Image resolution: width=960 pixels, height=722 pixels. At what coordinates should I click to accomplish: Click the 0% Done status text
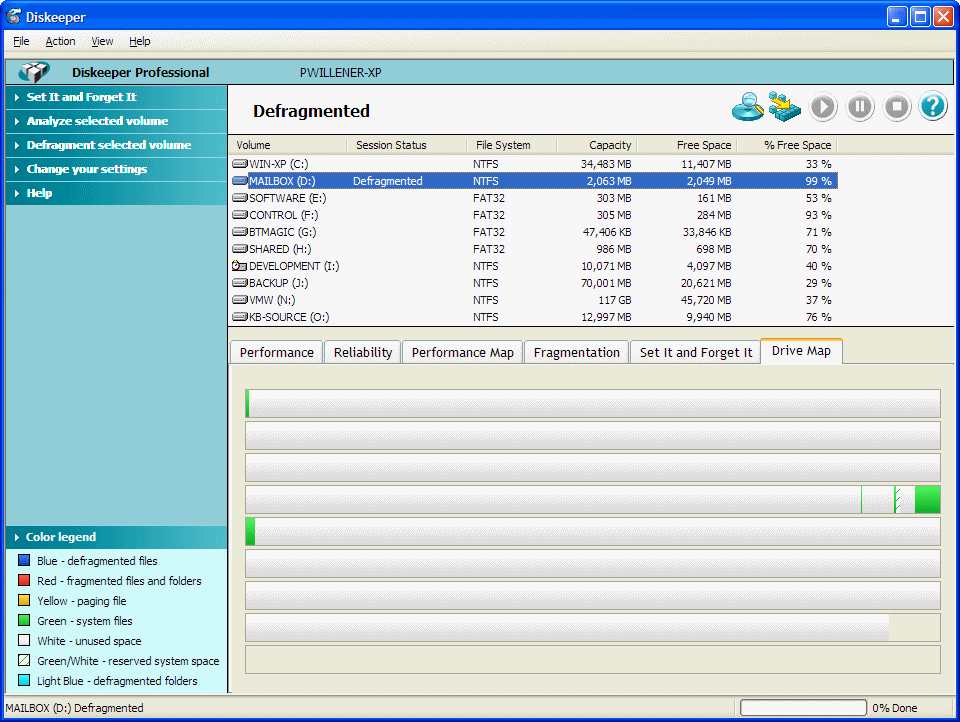point(894,708)
